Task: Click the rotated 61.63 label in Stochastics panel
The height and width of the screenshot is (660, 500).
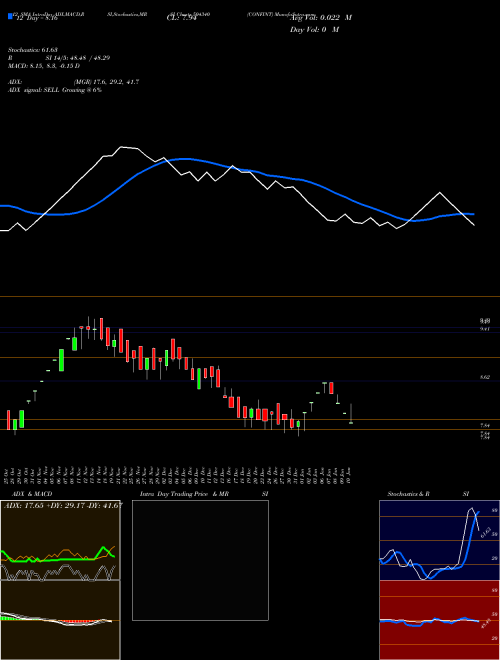Action: coord(485,533)
